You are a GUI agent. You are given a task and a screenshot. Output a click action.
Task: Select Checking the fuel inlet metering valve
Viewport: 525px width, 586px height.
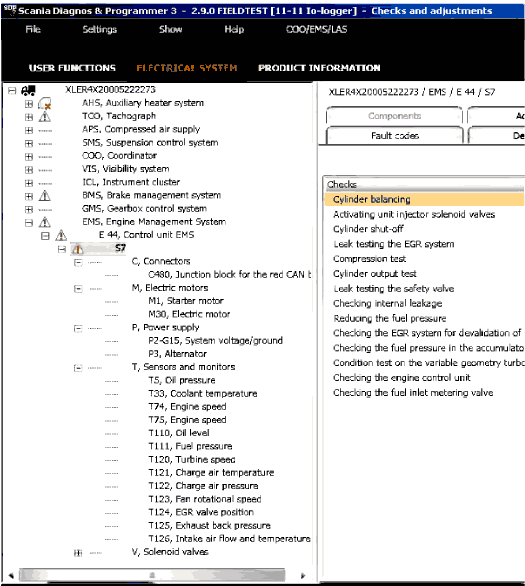pos(413,392)
